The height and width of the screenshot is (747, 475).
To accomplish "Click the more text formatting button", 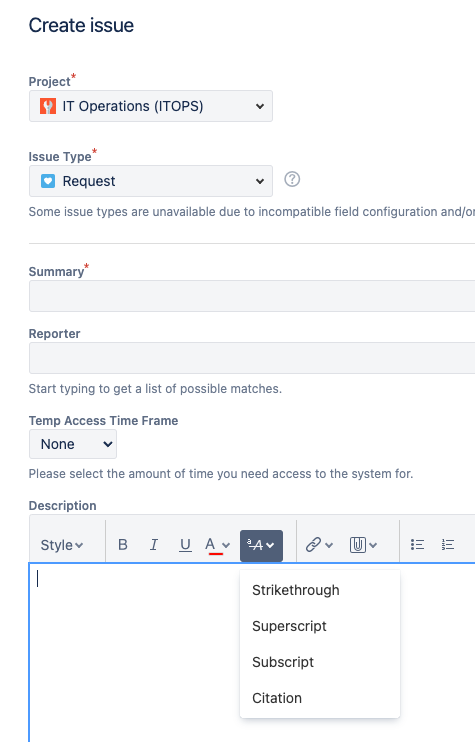I will click(261, 545).
